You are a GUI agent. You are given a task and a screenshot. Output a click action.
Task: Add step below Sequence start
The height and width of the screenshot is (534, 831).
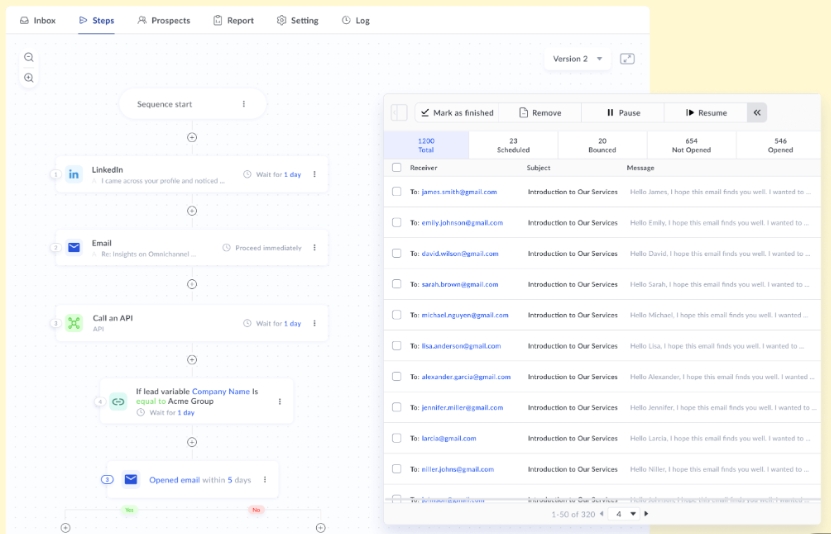click(x=192, y=137)
